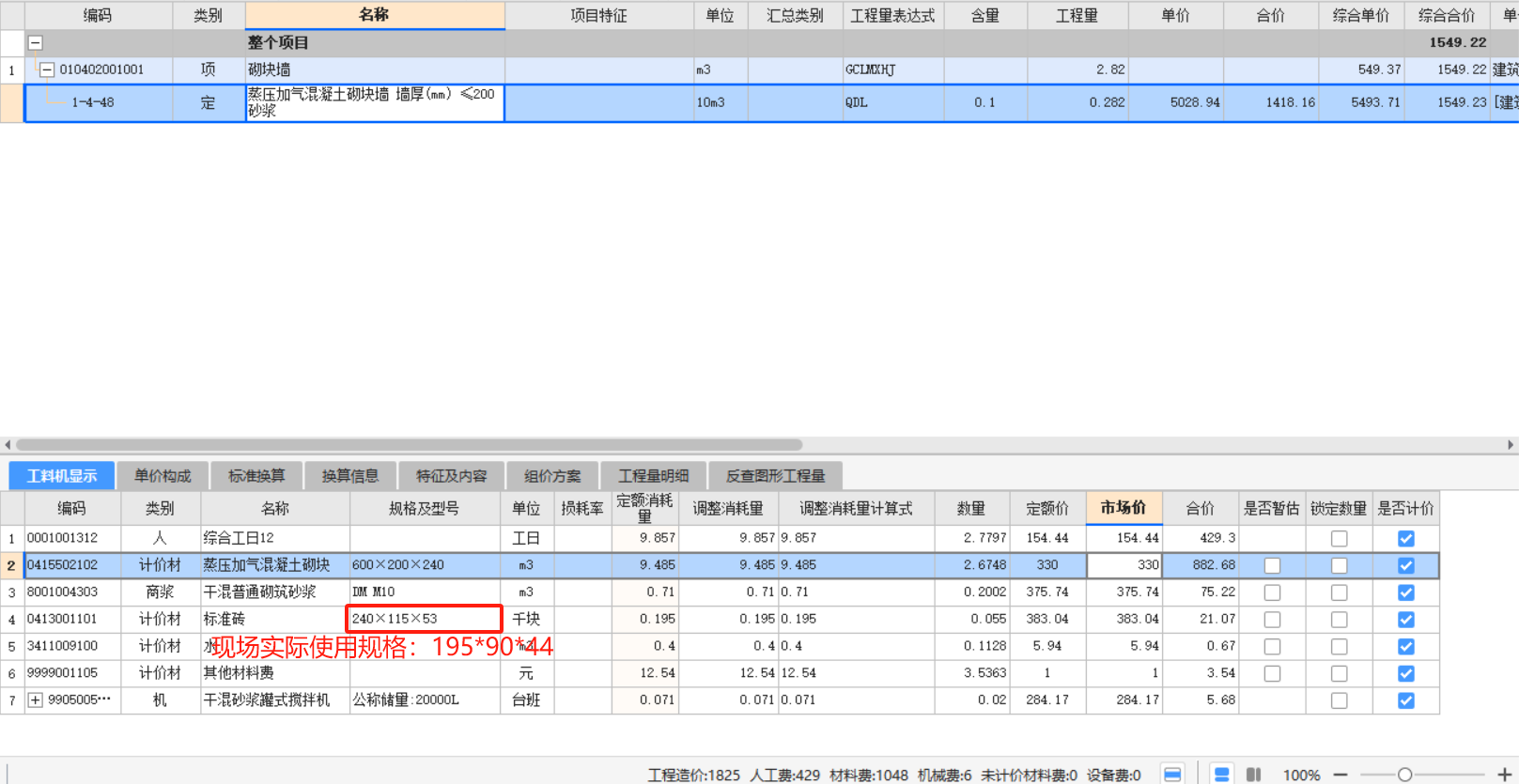Screen dimensions: 1519x784
Task: Click the GCLMXHJ expression cell
Action: point(893,69)
